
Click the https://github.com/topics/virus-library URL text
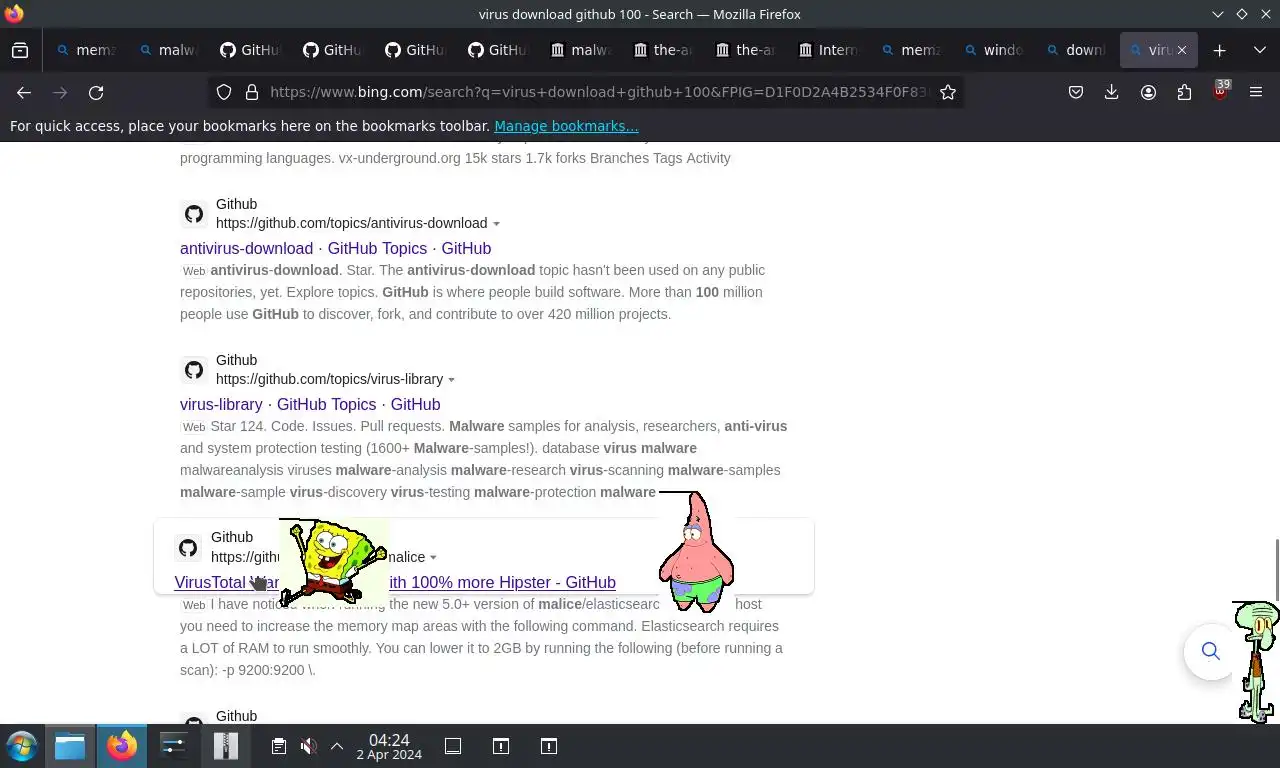pyautogui.click(x=329, y=379)
